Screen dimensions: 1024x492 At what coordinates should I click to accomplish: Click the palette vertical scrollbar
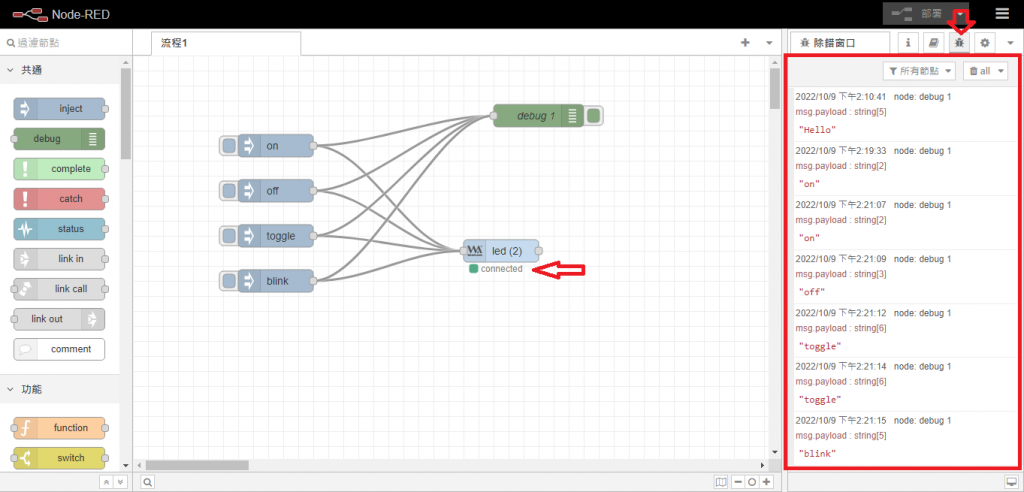coord(125,114)
